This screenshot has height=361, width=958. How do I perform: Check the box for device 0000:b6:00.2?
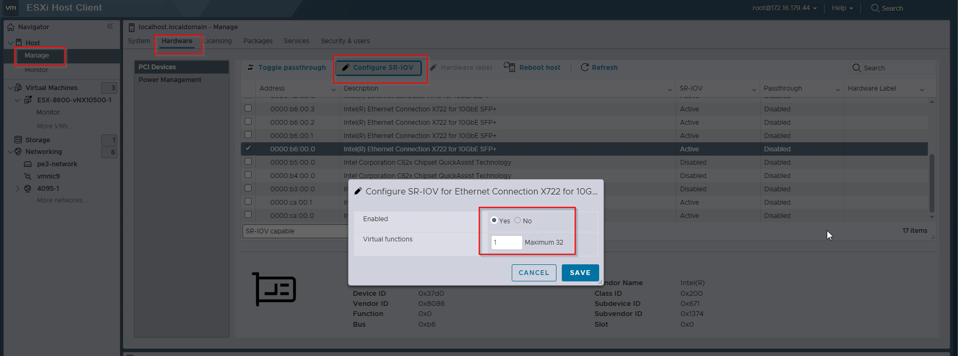248,122
